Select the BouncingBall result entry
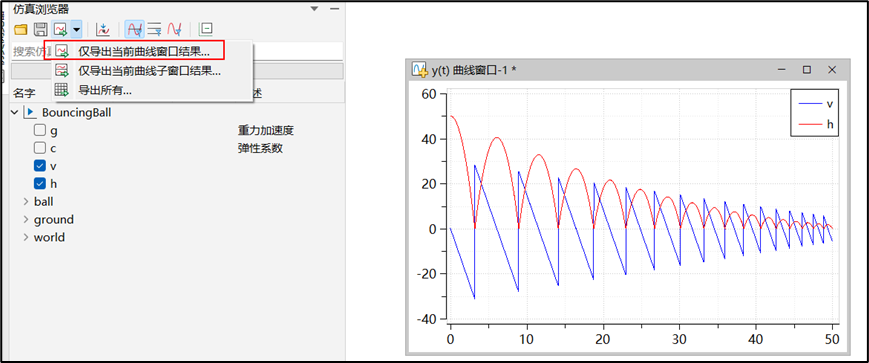The height and width of the screenshot is (363, 869). tap(76, 113)
